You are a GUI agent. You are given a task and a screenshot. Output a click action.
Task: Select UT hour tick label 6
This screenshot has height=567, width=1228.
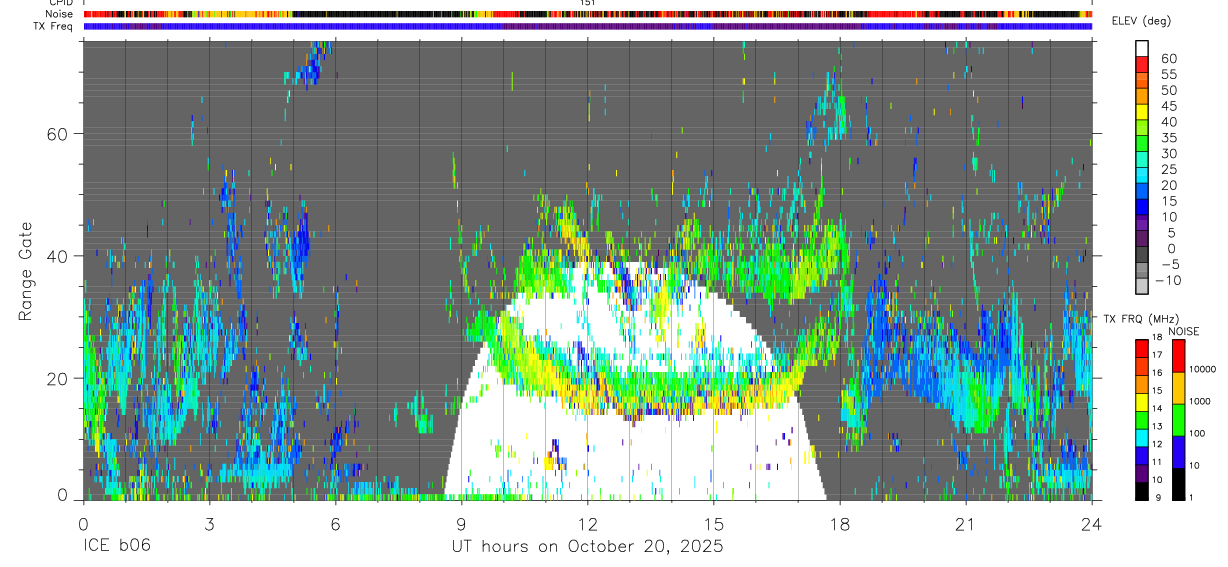tap(335, 524)
